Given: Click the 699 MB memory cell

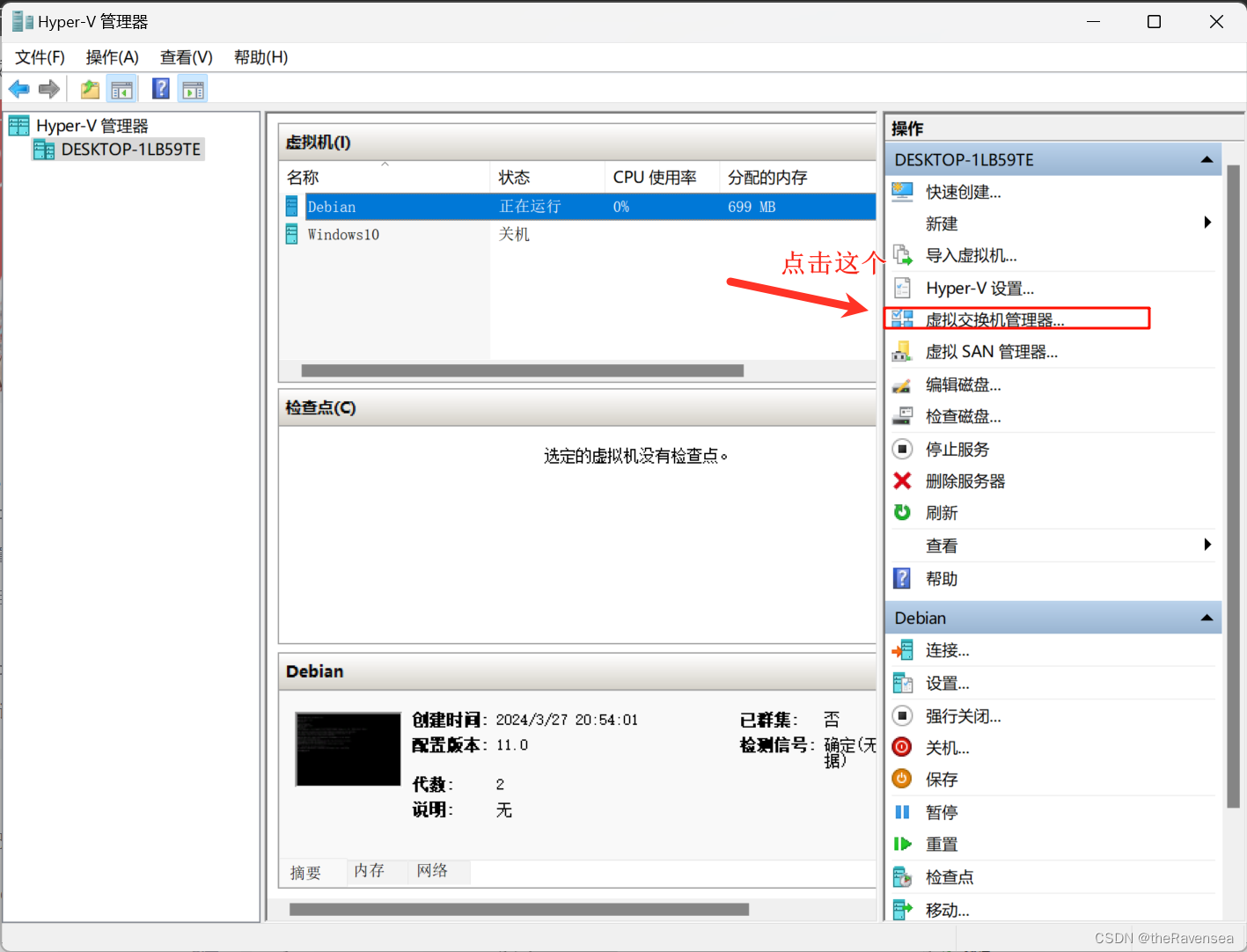Looking at the screenshot, I should (x=752, y=207).
